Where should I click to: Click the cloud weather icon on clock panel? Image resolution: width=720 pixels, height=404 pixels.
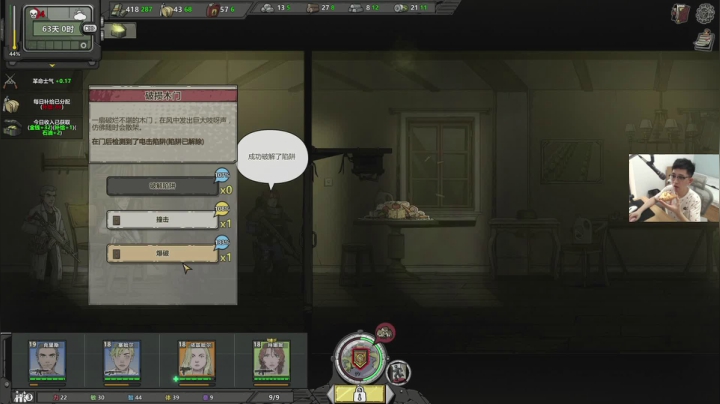click(80, 15)
